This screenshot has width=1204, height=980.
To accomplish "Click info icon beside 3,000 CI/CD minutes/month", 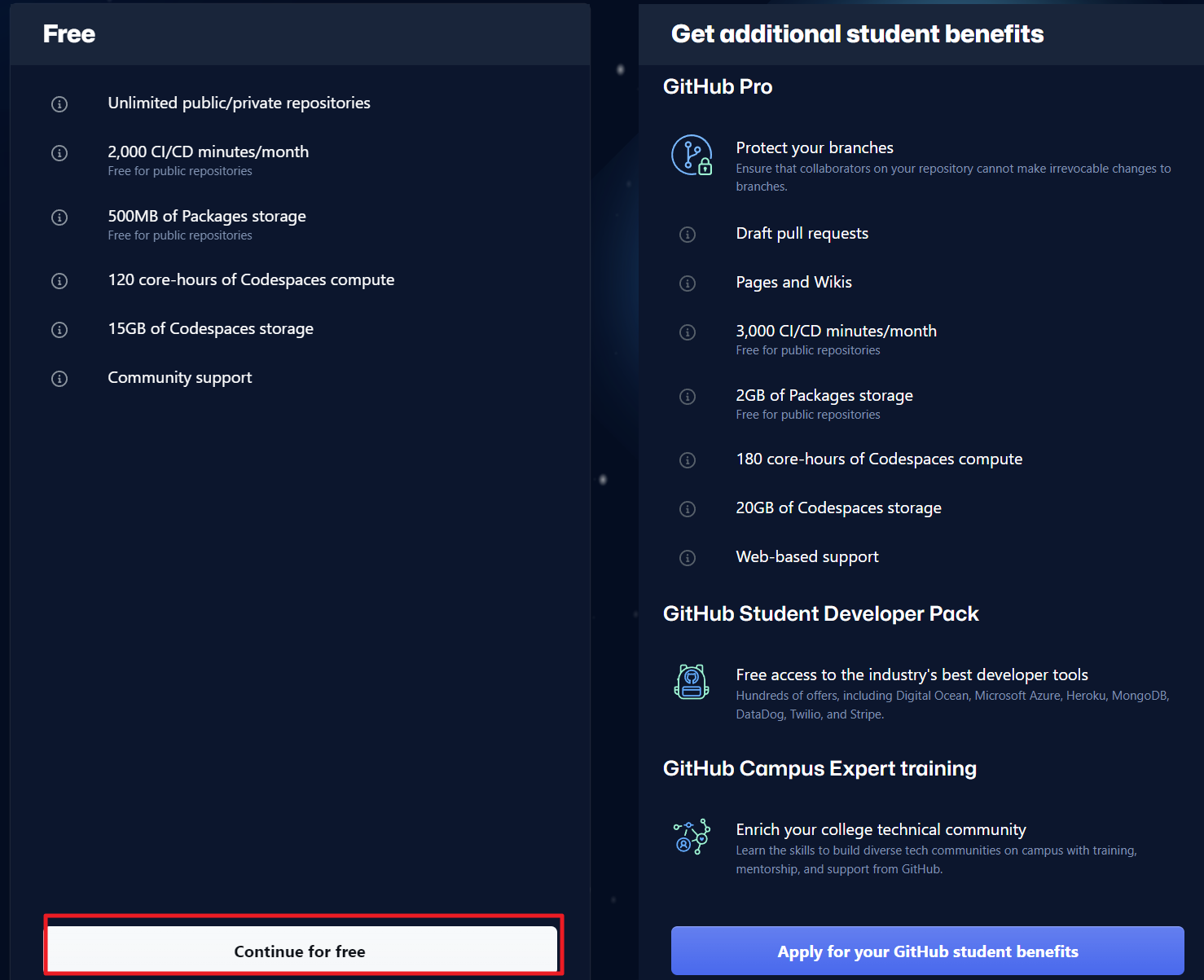I will pyautogui.click(x=688, y=332).
